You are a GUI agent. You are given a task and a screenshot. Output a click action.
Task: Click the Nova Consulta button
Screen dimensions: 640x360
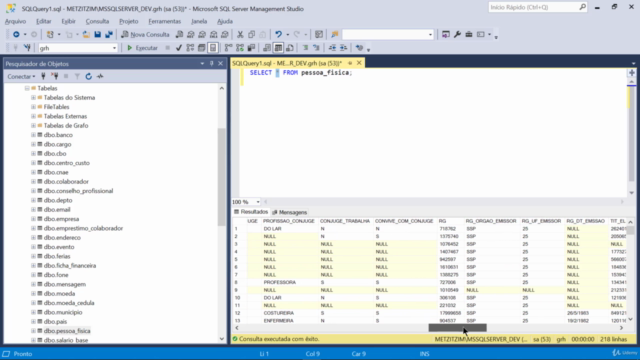click(x=146, y=35)
